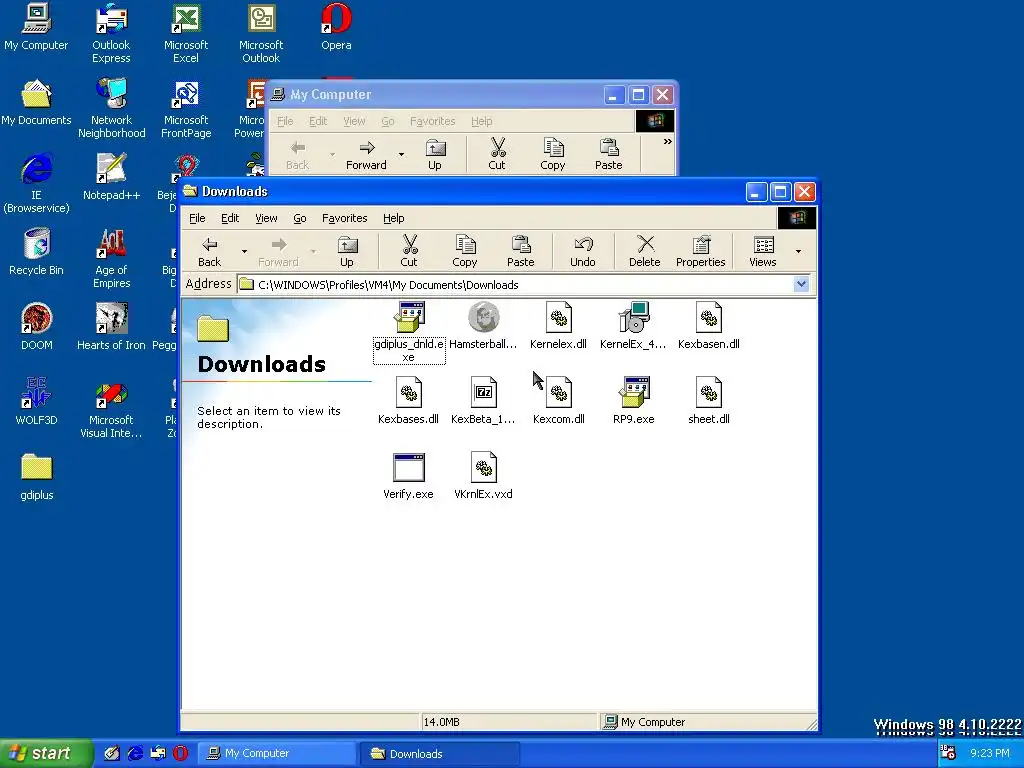Click Copy in My Computer window toolbar

[x=552, y=155]
